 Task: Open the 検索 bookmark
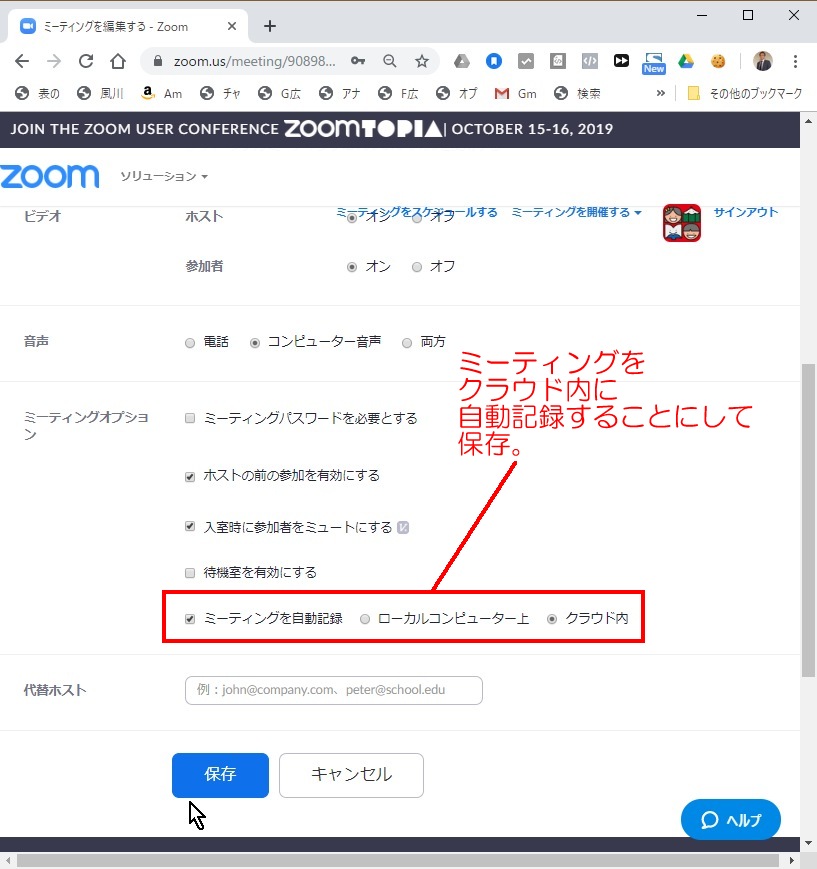point(577,94)
